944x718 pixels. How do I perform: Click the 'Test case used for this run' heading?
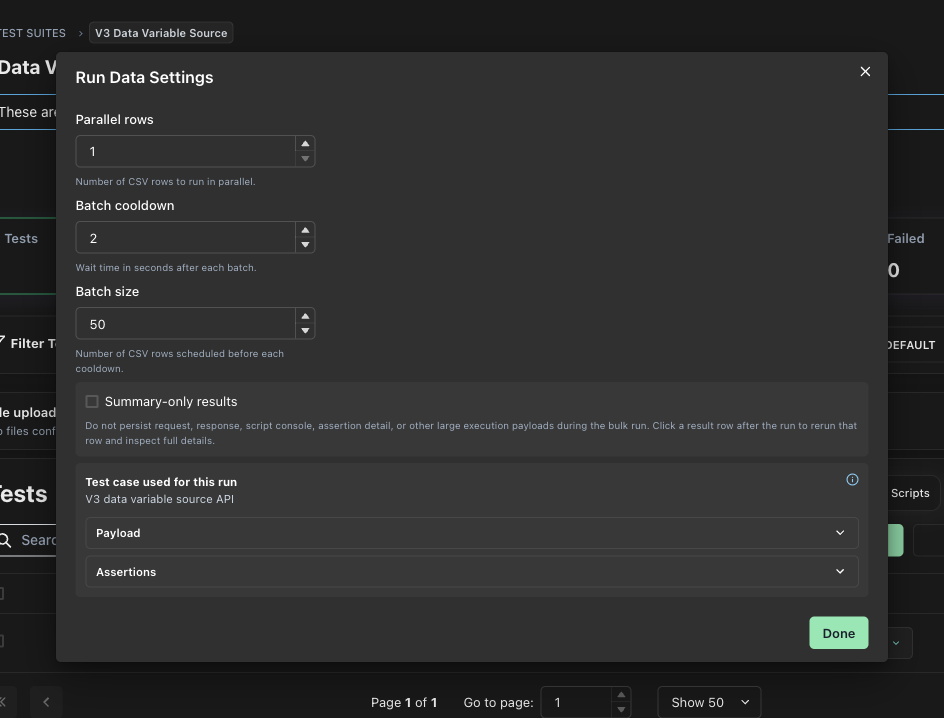coord(161,482)
